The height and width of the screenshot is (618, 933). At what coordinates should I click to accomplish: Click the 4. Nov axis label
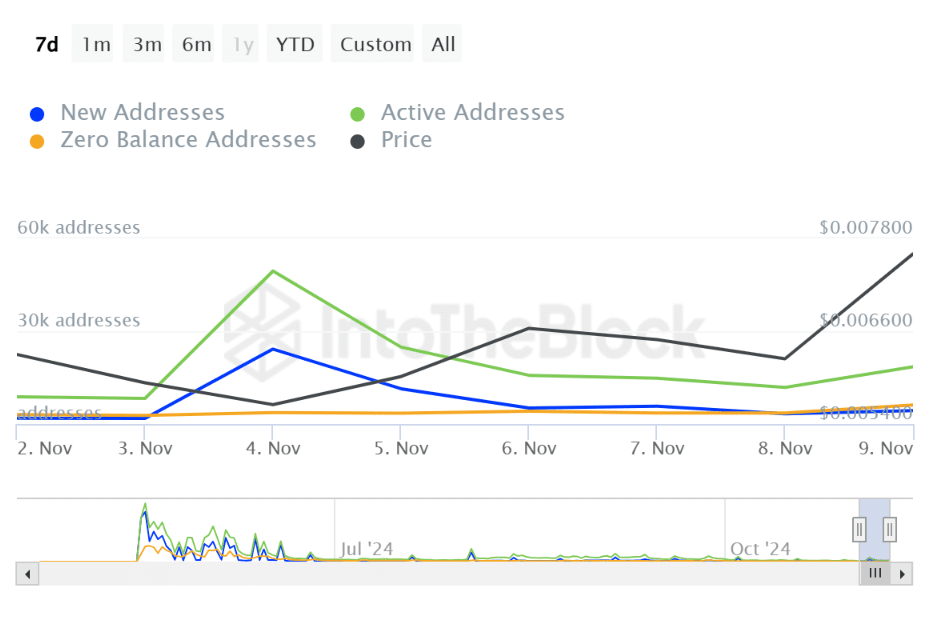[x=273, y=448]
